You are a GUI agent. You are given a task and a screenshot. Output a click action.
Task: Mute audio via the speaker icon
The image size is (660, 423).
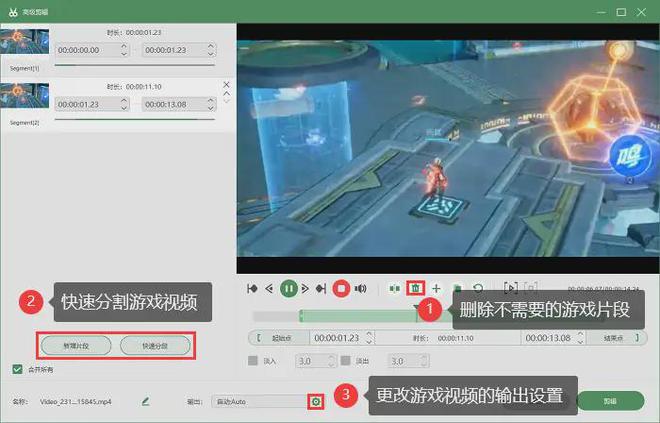tap(360, 288)
